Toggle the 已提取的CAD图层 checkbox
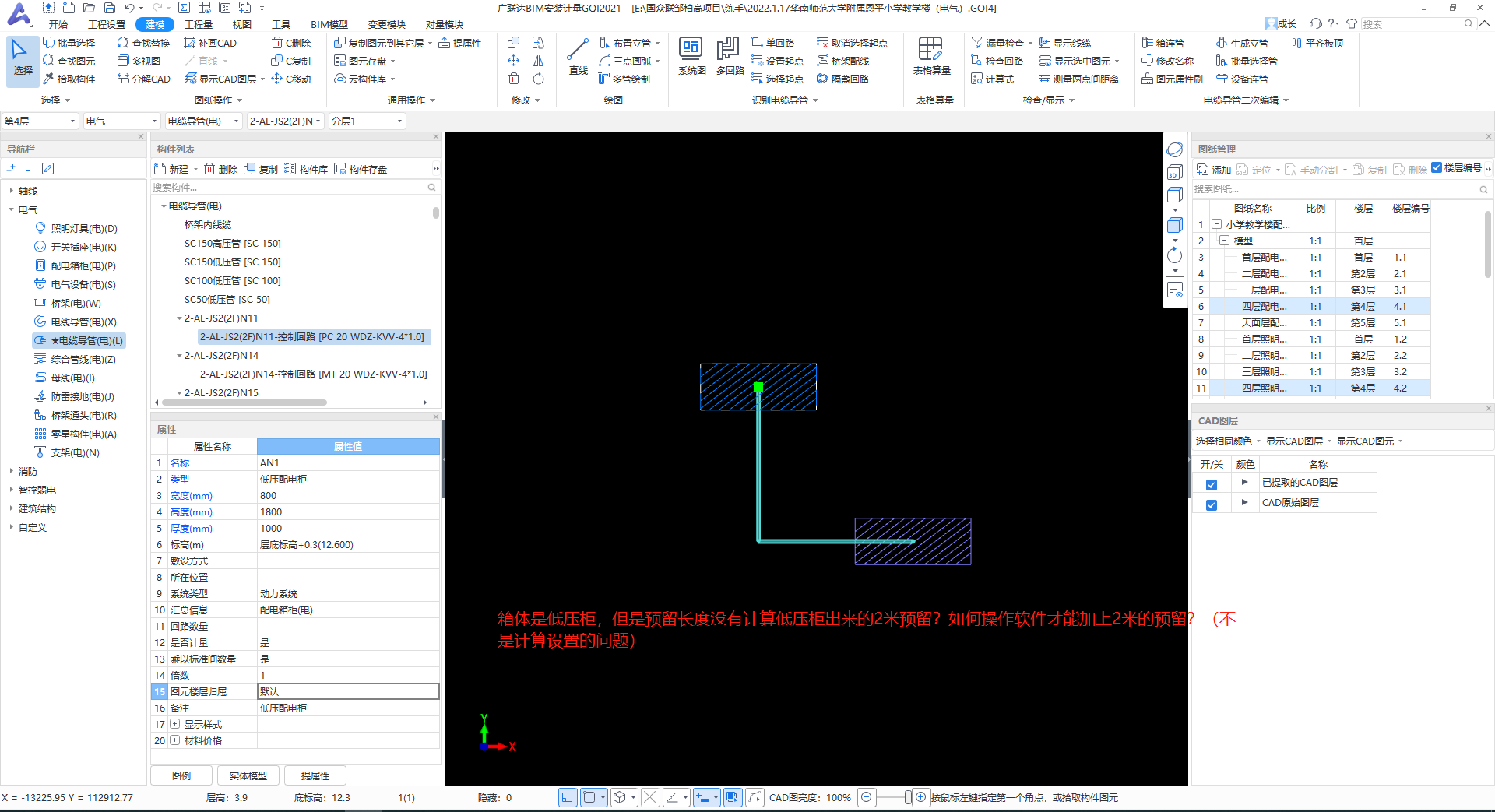Screen dimensions: 1495x812 coord(1212,484)
